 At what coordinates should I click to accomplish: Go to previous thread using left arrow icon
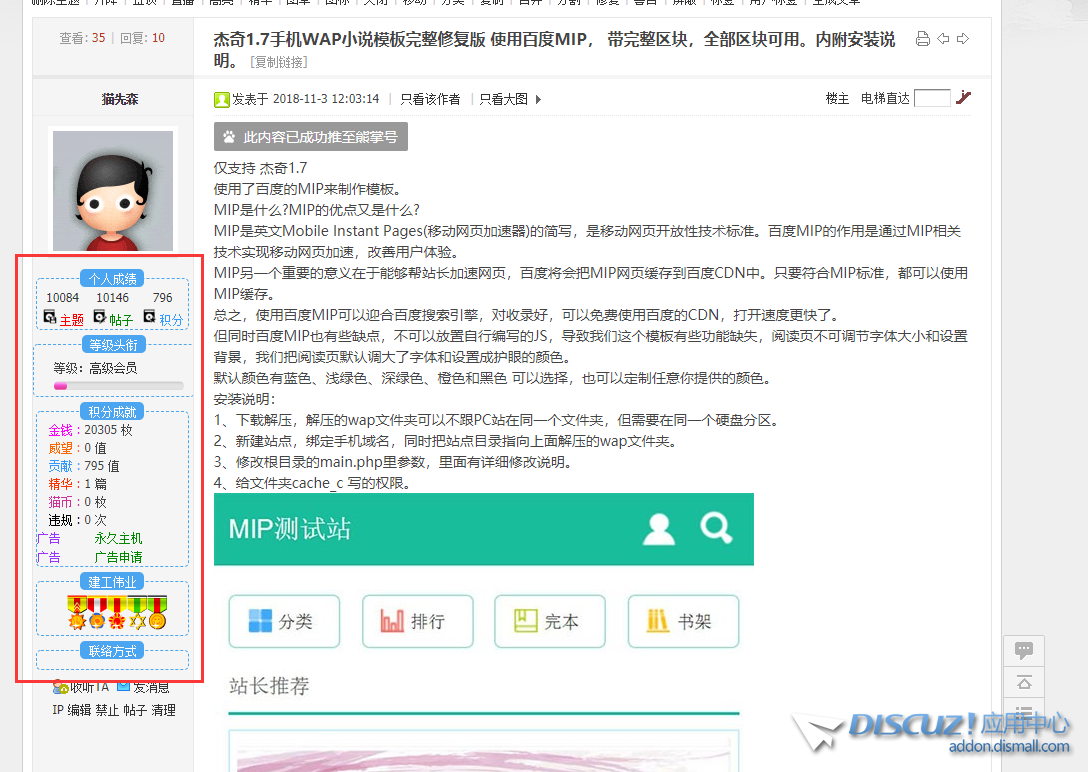pyautogui.click(x=943, y=39)
